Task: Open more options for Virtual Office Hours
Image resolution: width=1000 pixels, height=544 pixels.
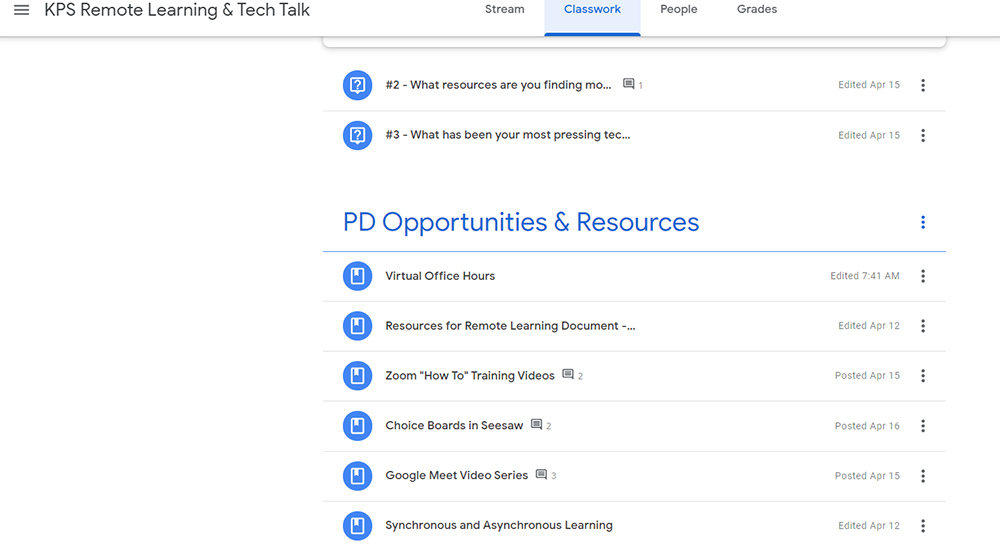Action: pyautogui.click(x=923, y=276)
